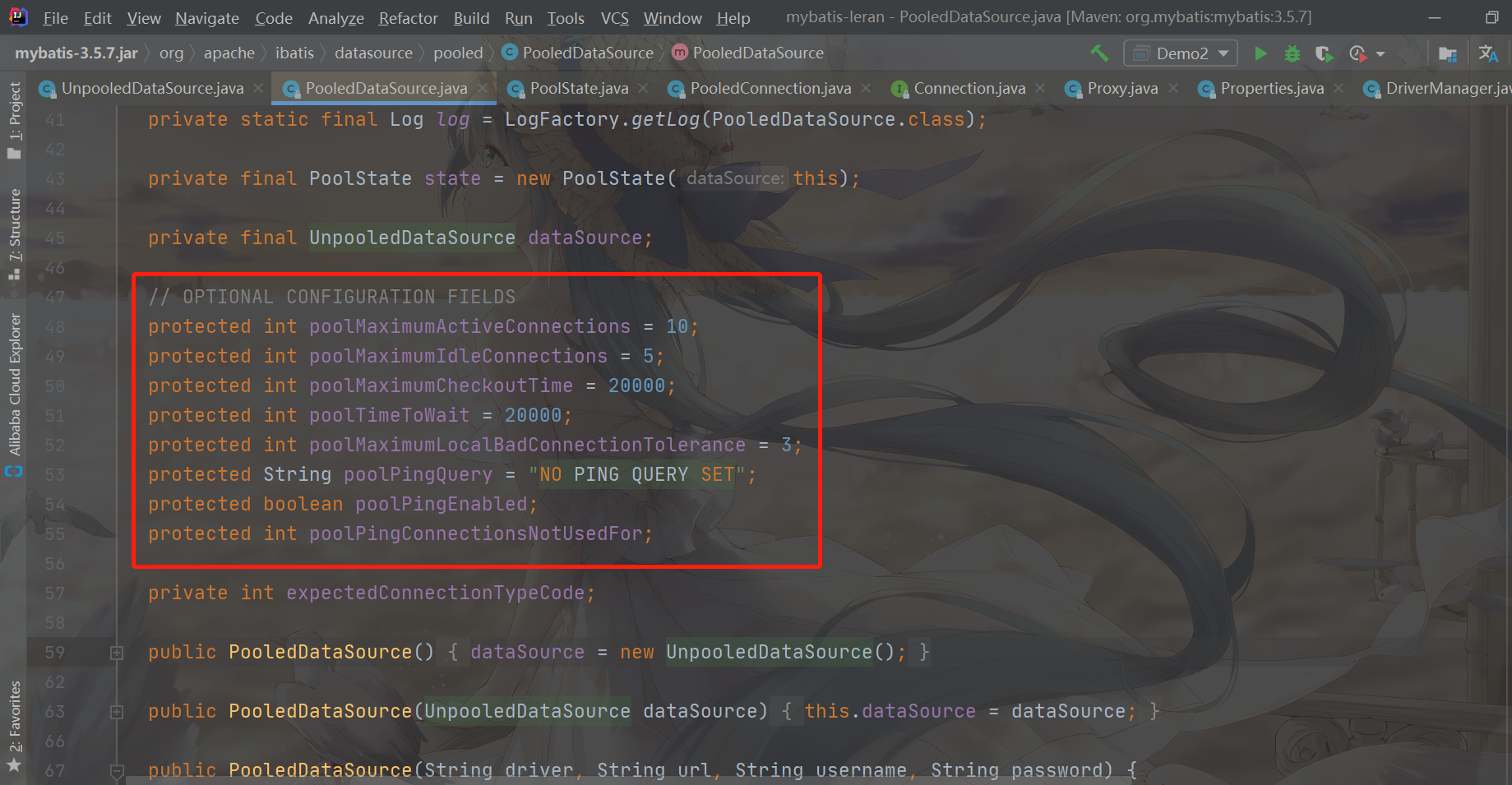Expand the profiler options dropdown arrow
Image resolution: width=1512 pixels, height=785 pixels.
(1380, 54)
